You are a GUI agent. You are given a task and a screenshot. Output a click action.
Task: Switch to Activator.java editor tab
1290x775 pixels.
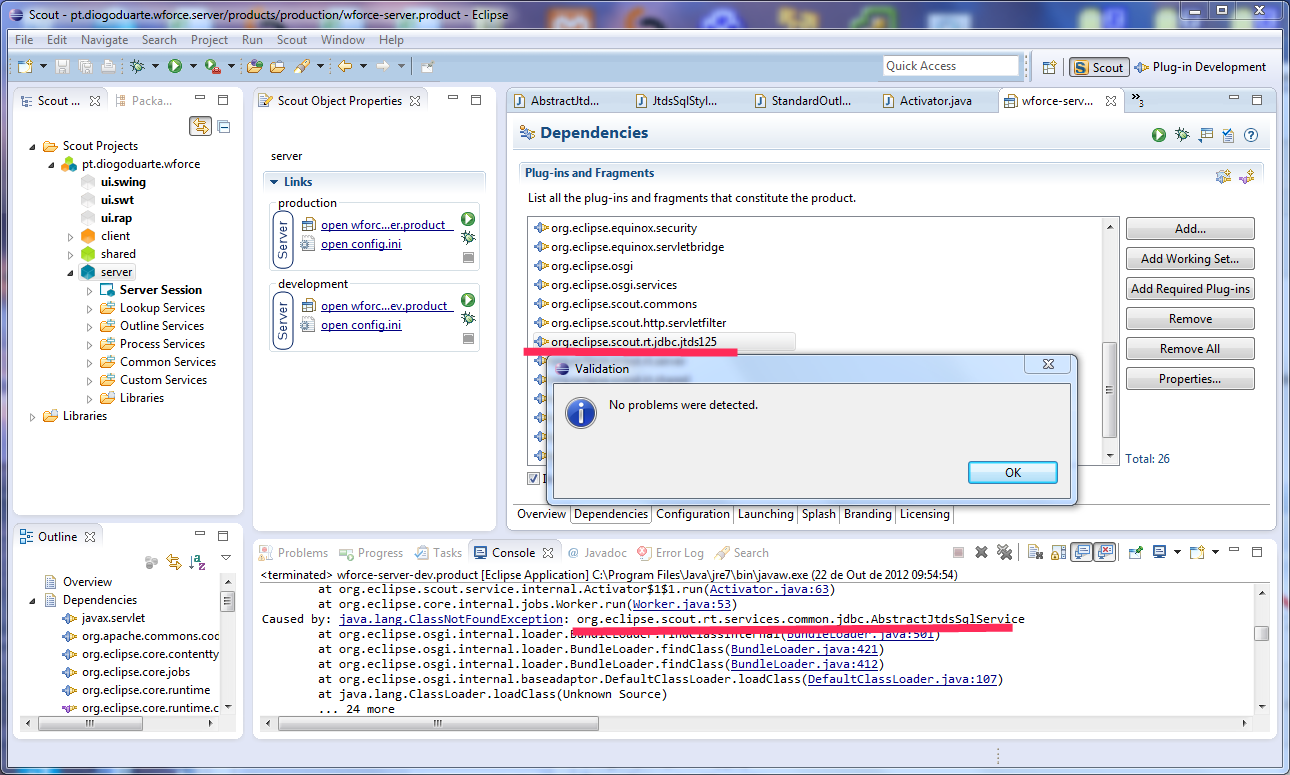coord(935,101)
